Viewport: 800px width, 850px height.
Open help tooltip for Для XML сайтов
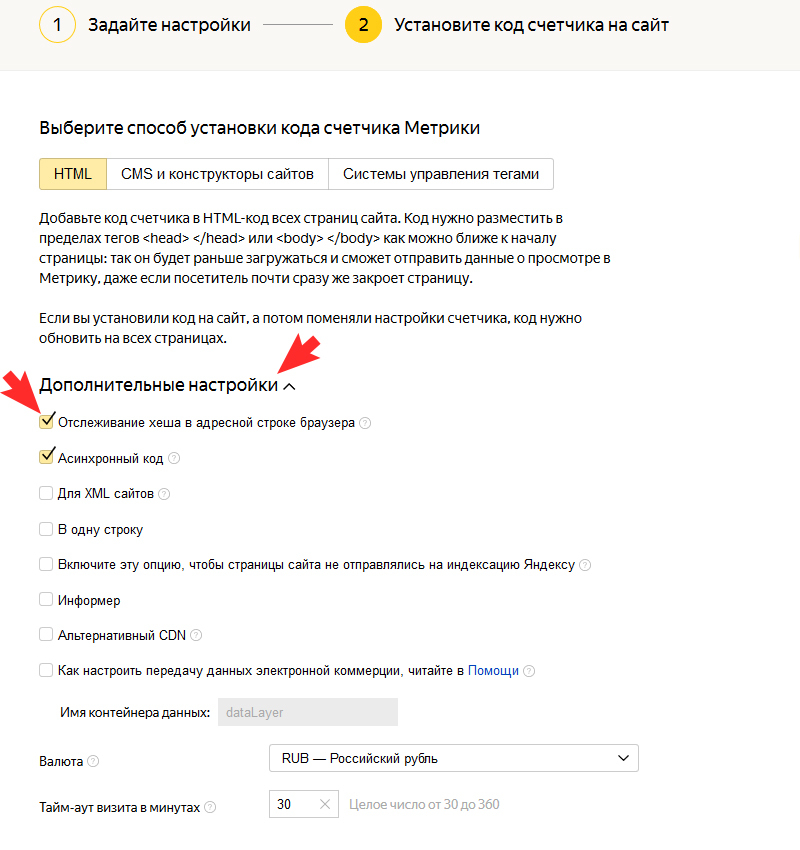click(x=164, y=494)
